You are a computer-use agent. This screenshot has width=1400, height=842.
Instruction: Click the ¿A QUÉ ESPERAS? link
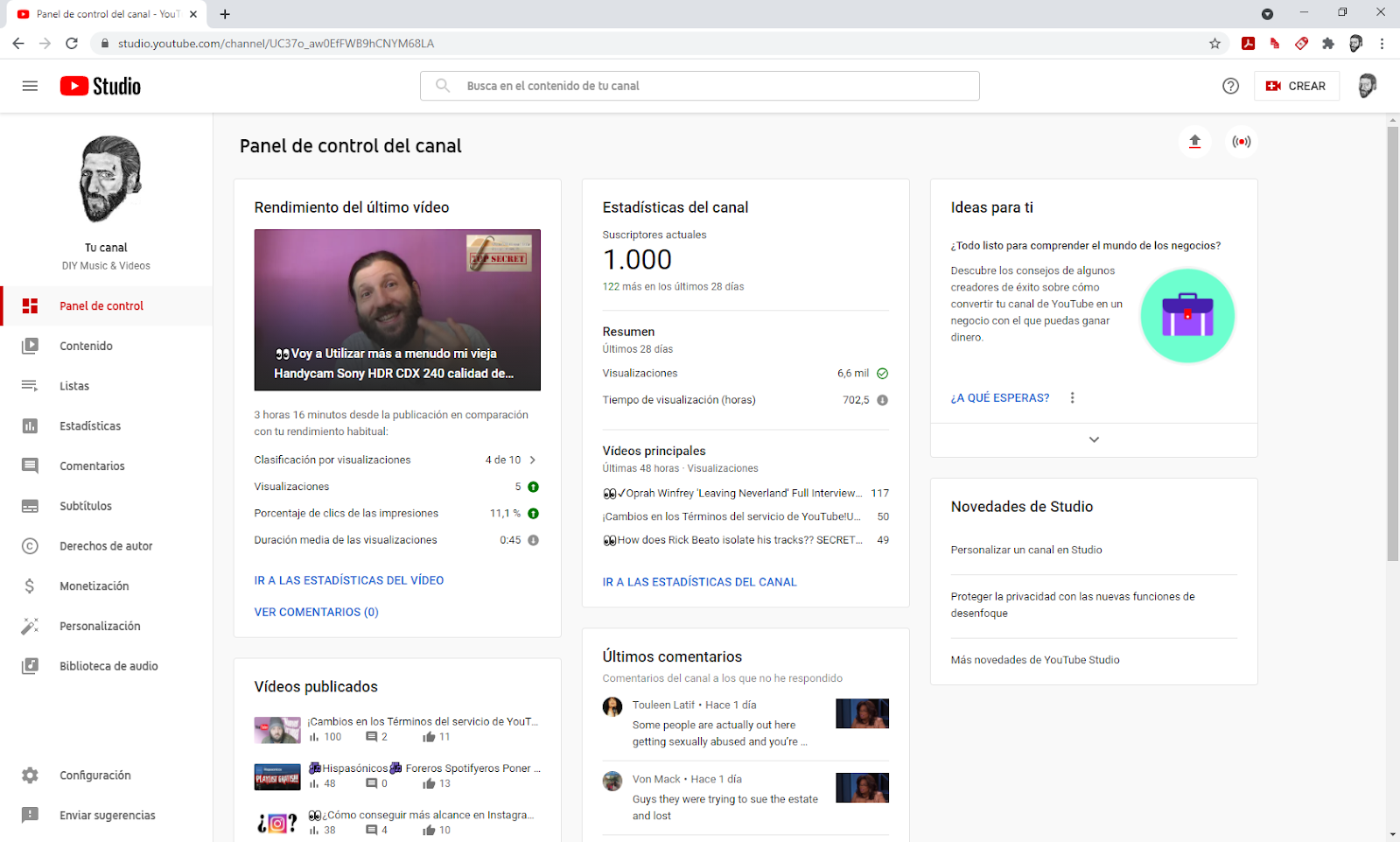(1000, 398)
